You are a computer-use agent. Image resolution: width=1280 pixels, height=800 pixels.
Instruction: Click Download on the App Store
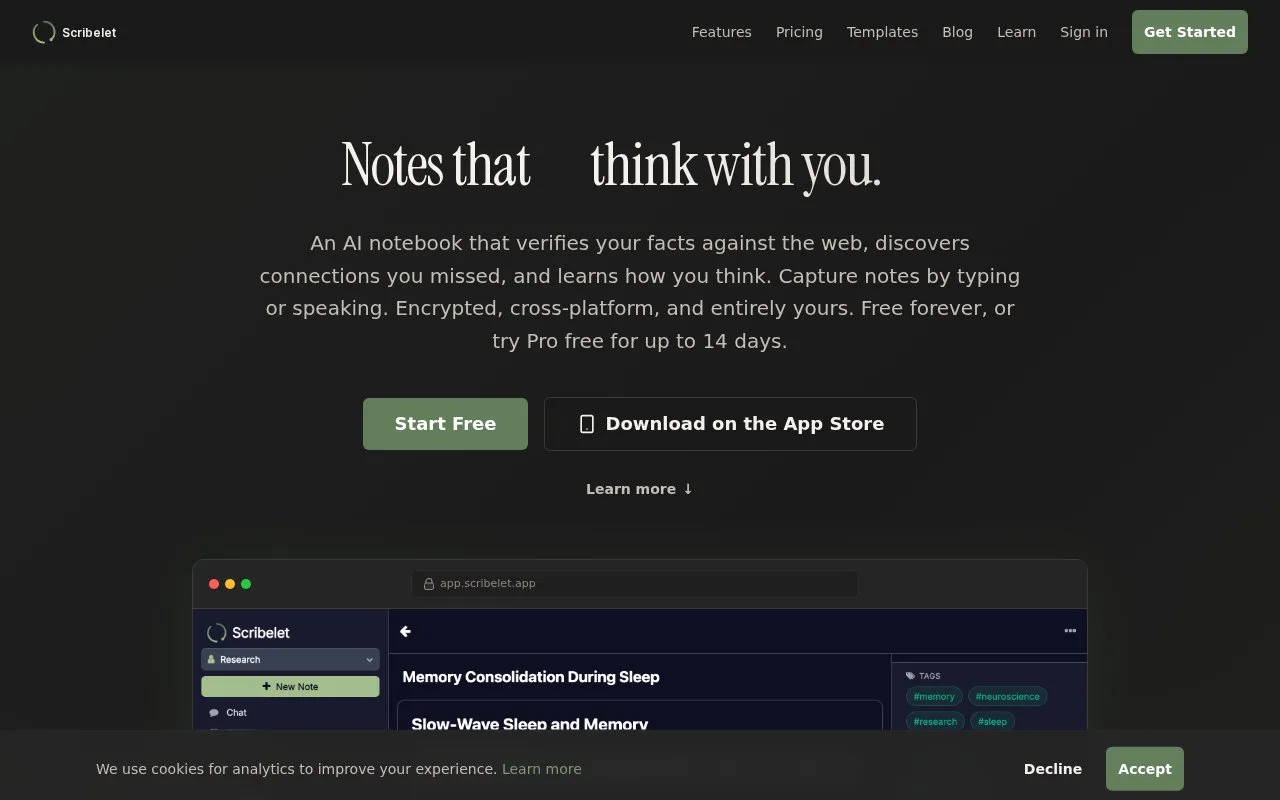730,424
